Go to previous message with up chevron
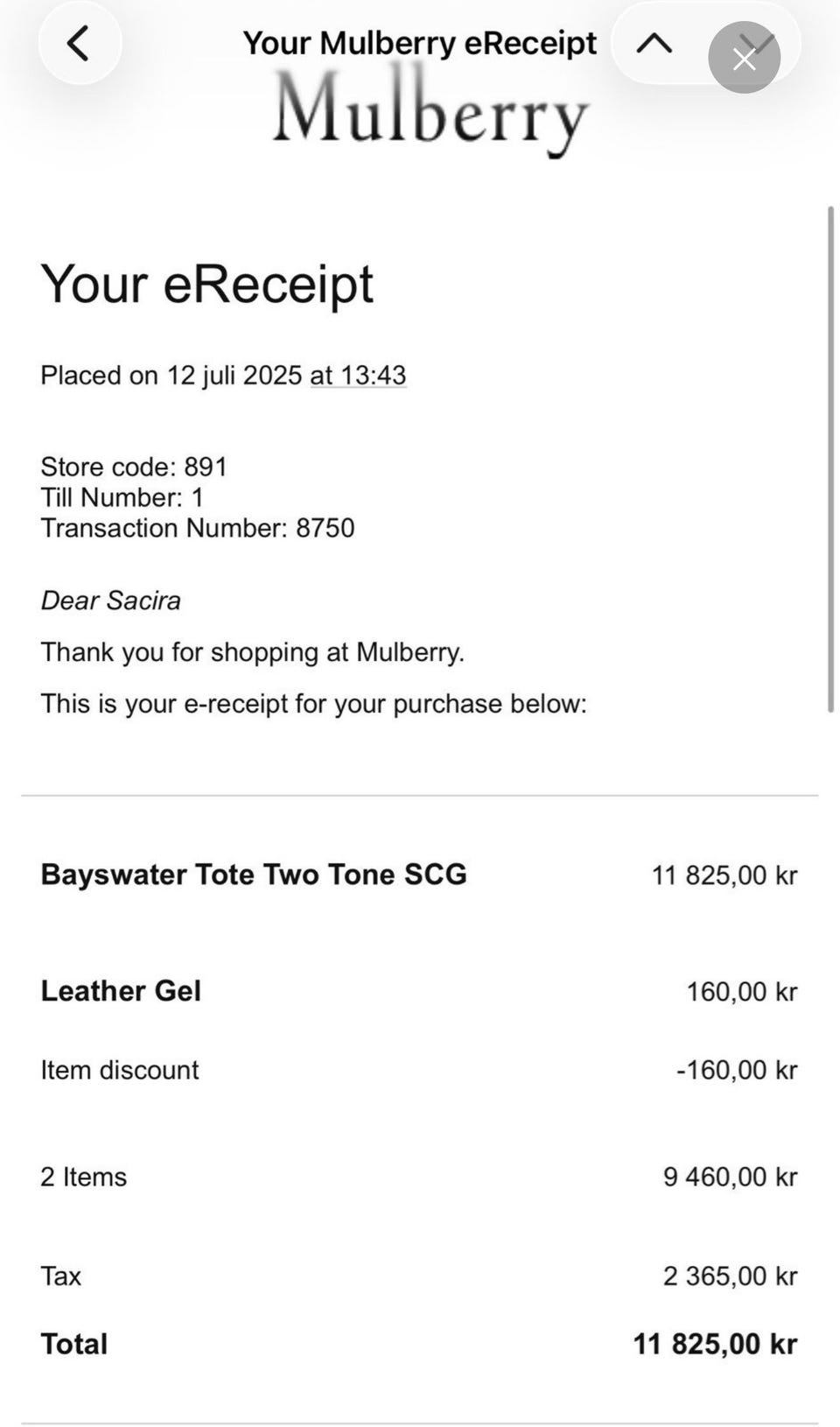The width and height of the screenshot is (840, 1427). pyautogui.click(x=654, y=44)
